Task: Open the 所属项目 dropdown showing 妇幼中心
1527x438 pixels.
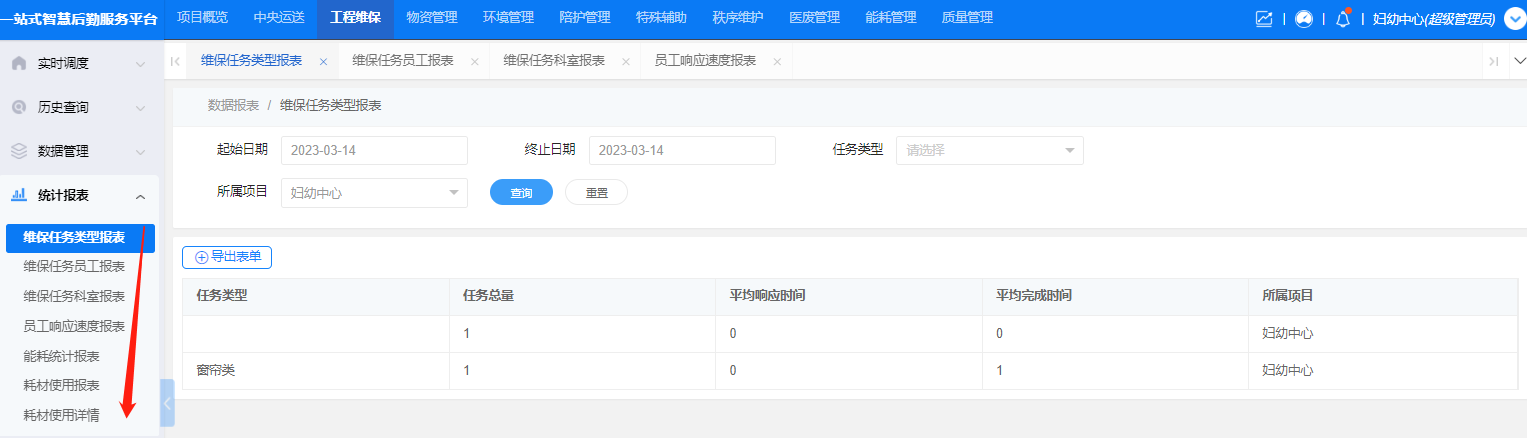Action: [x=374, y=193]
